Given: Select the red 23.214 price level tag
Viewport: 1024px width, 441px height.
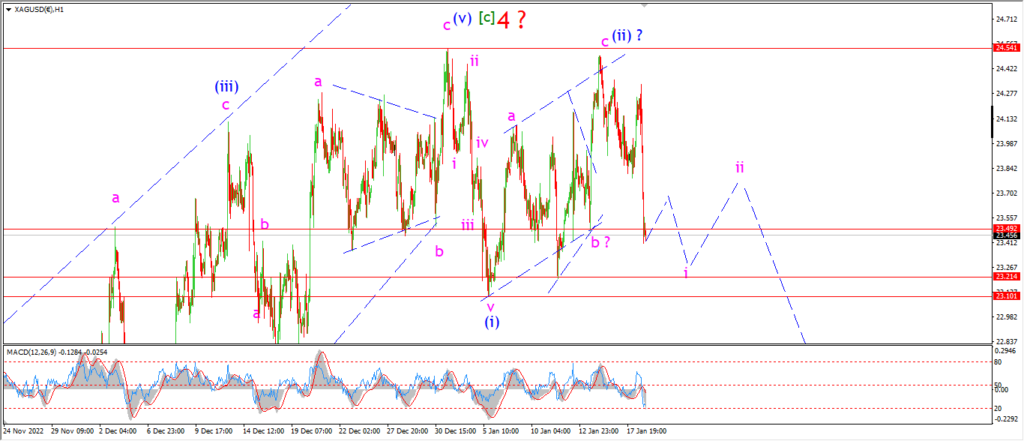Looking at the screenshot, I should pyautogui.click(x=1004, y=276).
